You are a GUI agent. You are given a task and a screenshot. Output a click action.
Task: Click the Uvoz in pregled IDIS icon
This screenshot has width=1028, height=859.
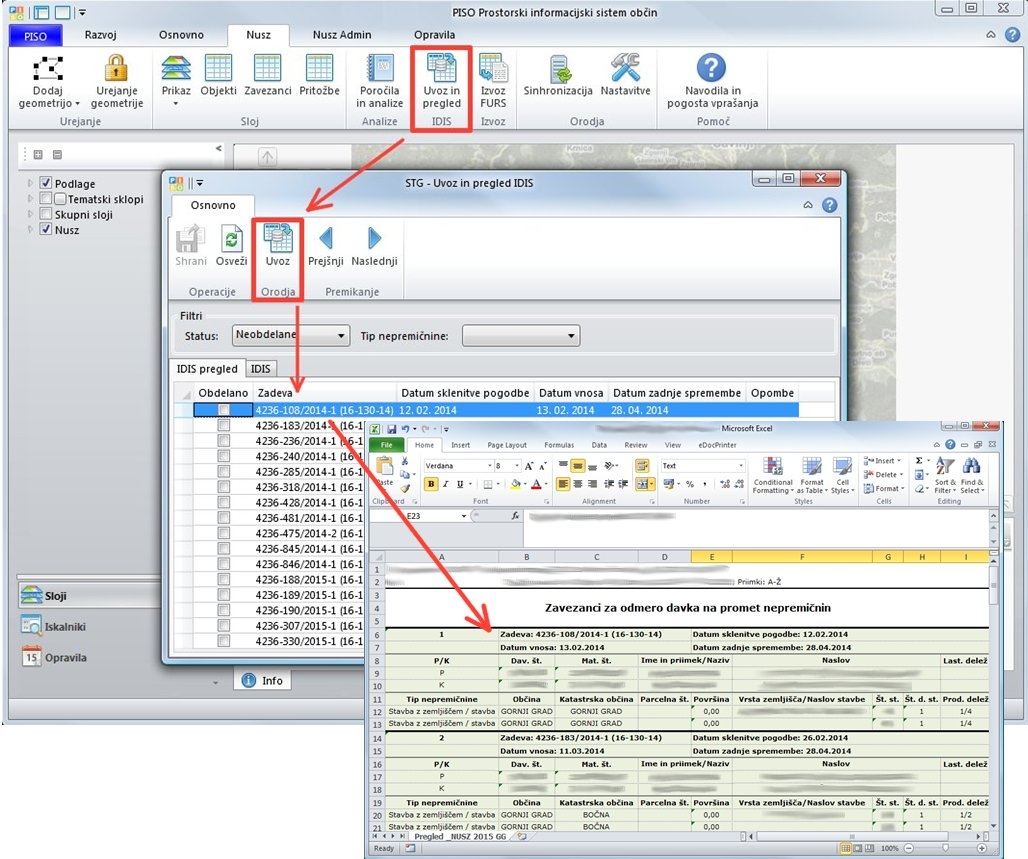click(x=441, y=81)
